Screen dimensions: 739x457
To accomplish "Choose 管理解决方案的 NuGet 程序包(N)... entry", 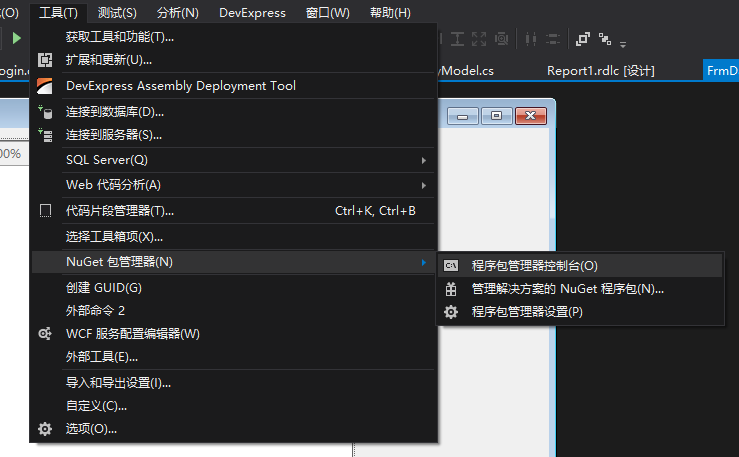I will [x=580, y=289].
